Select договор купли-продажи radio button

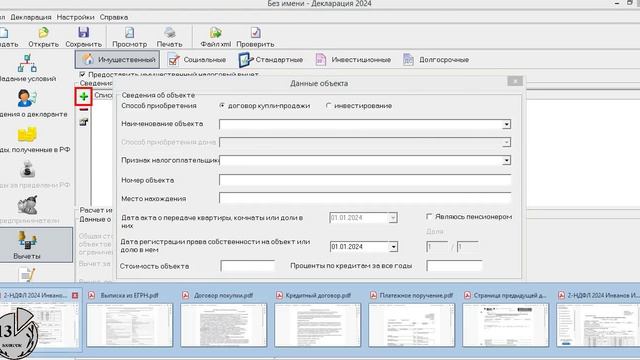(x=222, y=106)
